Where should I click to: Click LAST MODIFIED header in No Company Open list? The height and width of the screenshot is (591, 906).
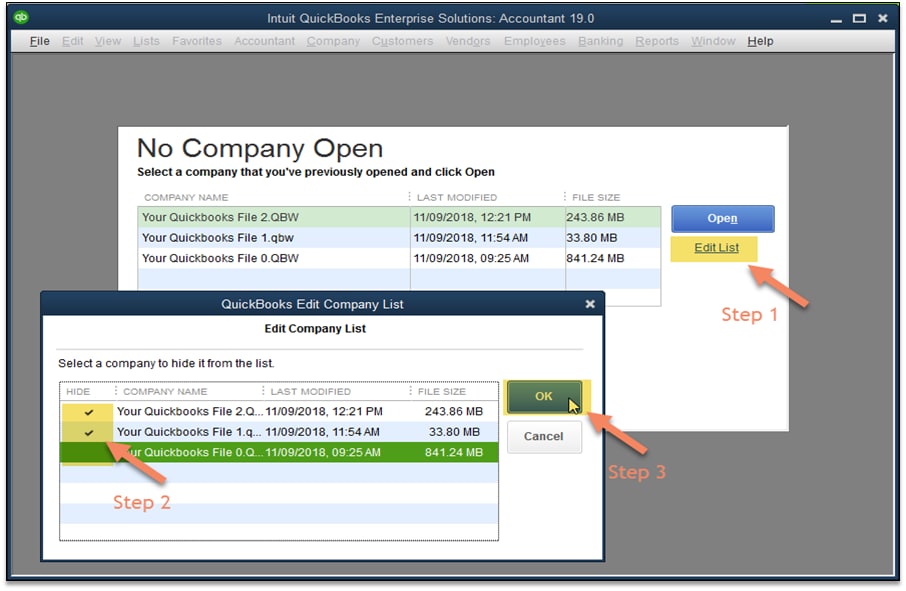pyautogui.click(x=456, y=198)
